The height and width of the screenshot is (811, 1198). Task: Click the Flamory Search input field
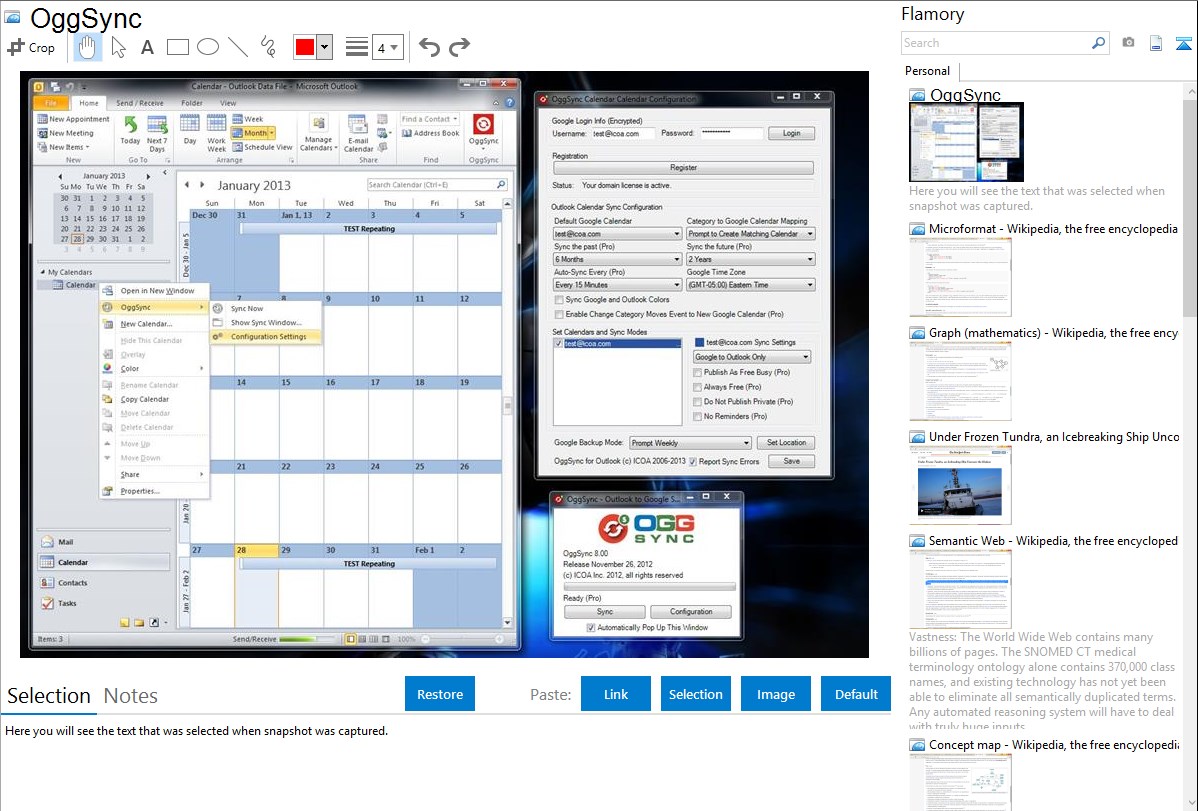pos(996,43)
